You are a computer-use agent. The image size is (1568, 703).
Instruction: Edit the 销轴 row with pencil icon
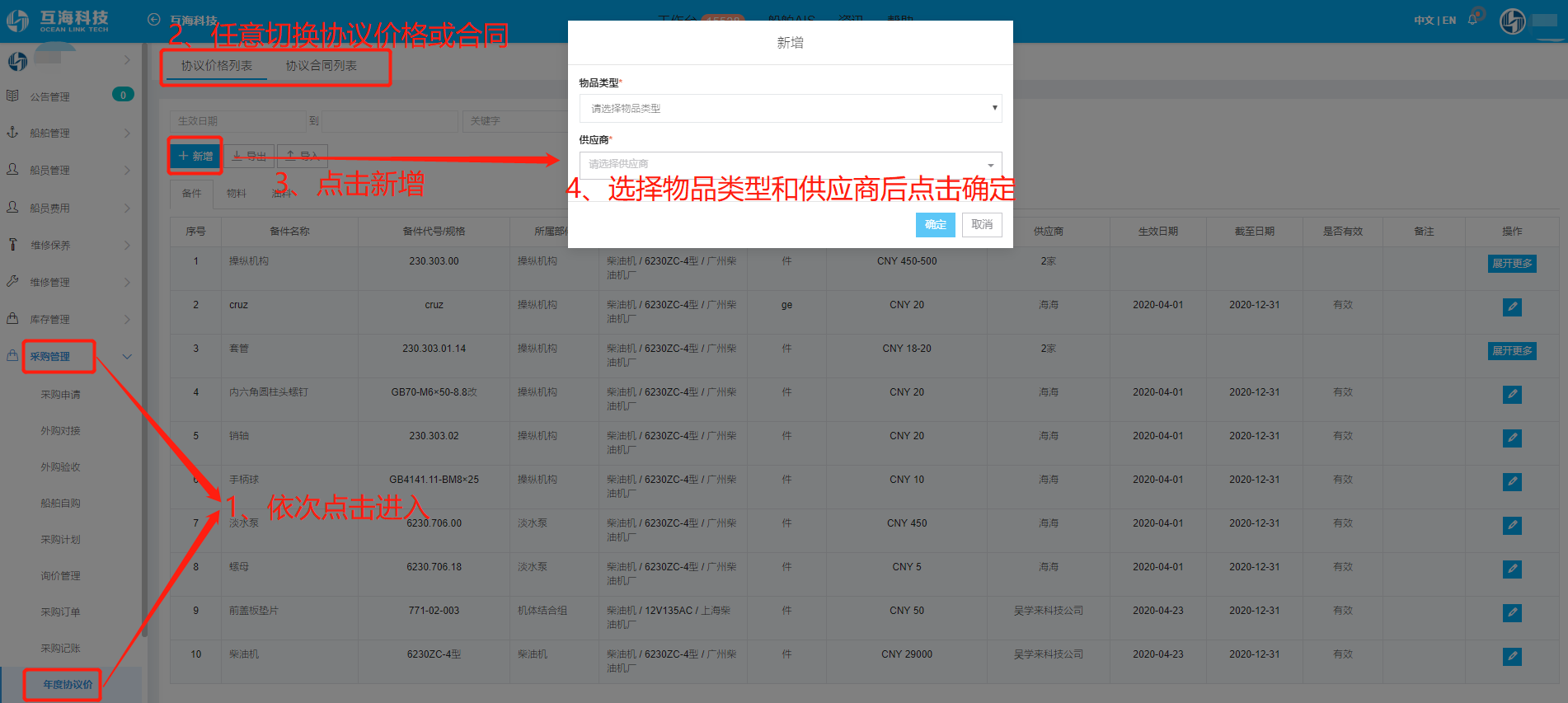(x=1512, y=438)
